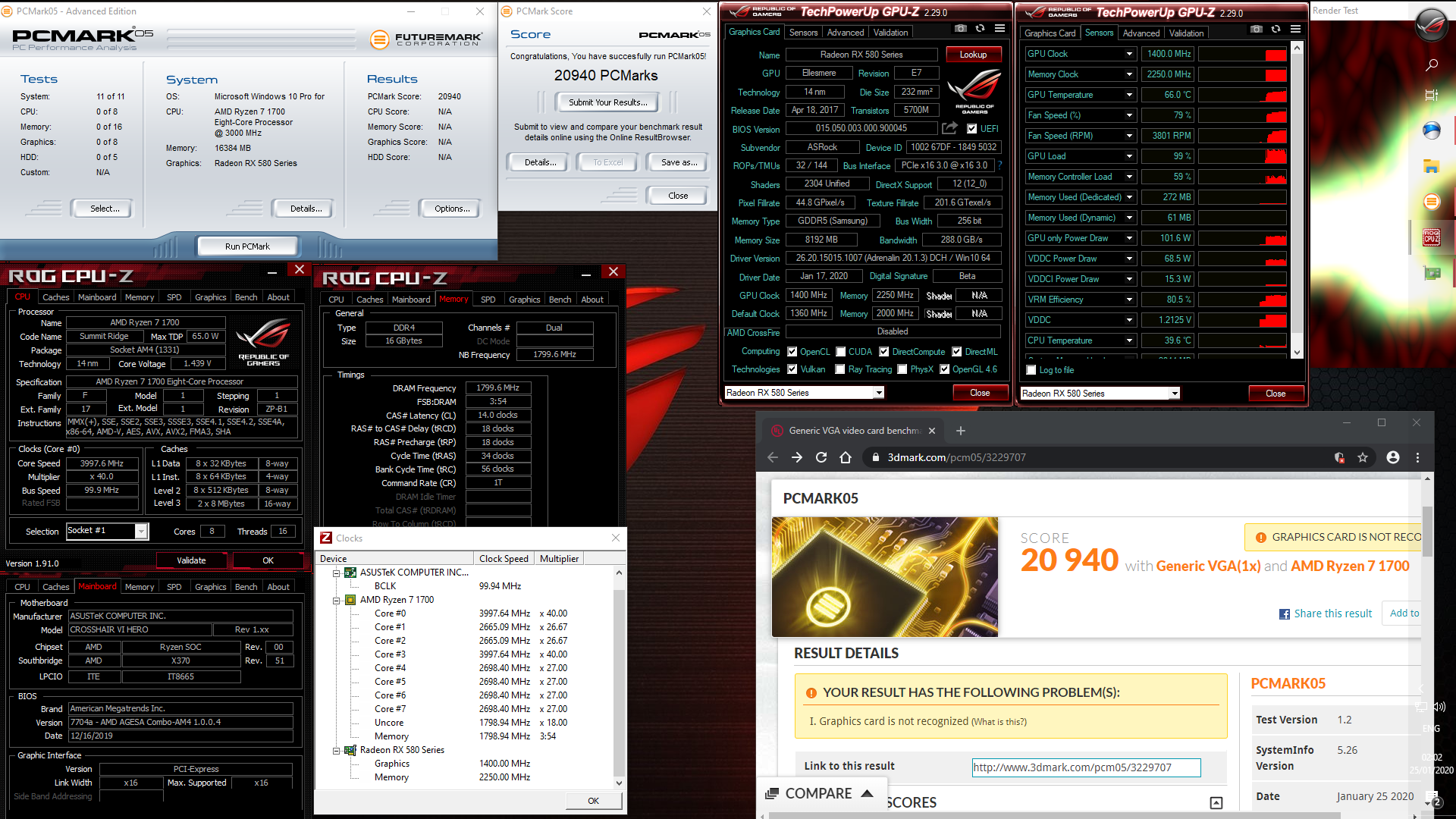
Task: Click the ROG start button on taskbar
Action: tap(1432, 25)
